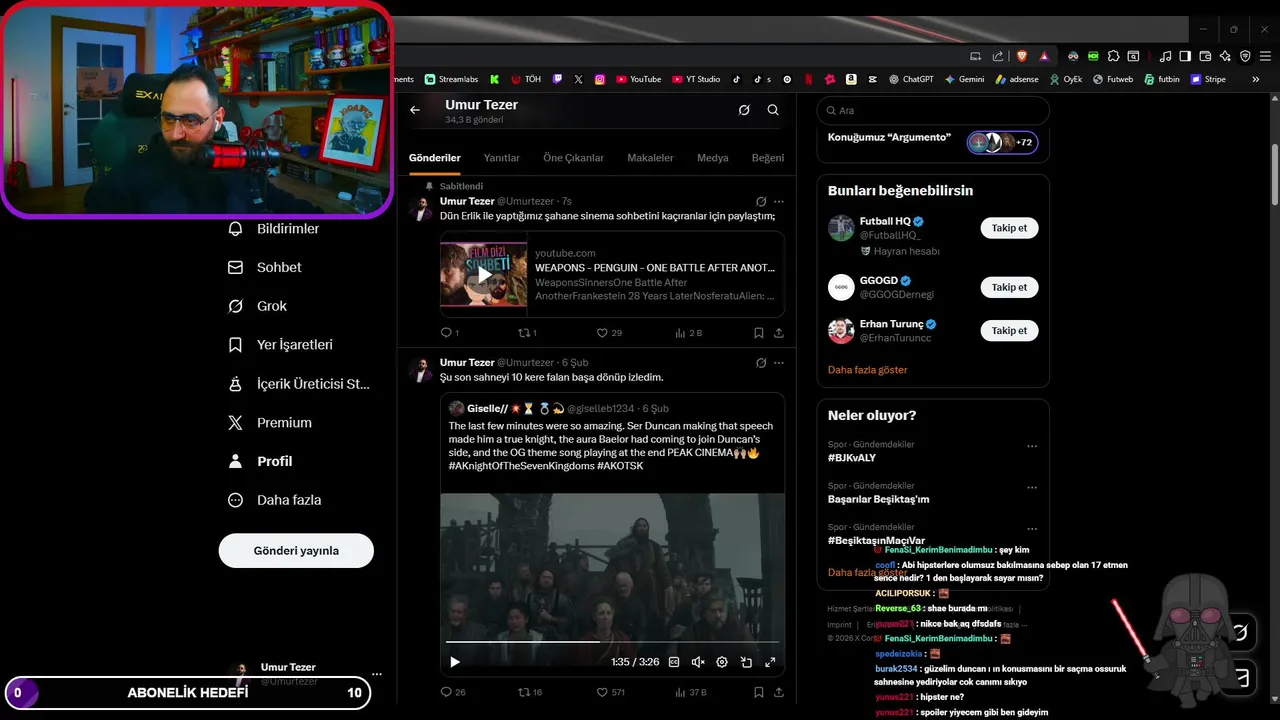
Task: Click Daha fazla göster under suggestions
Action: click(868, 370)
